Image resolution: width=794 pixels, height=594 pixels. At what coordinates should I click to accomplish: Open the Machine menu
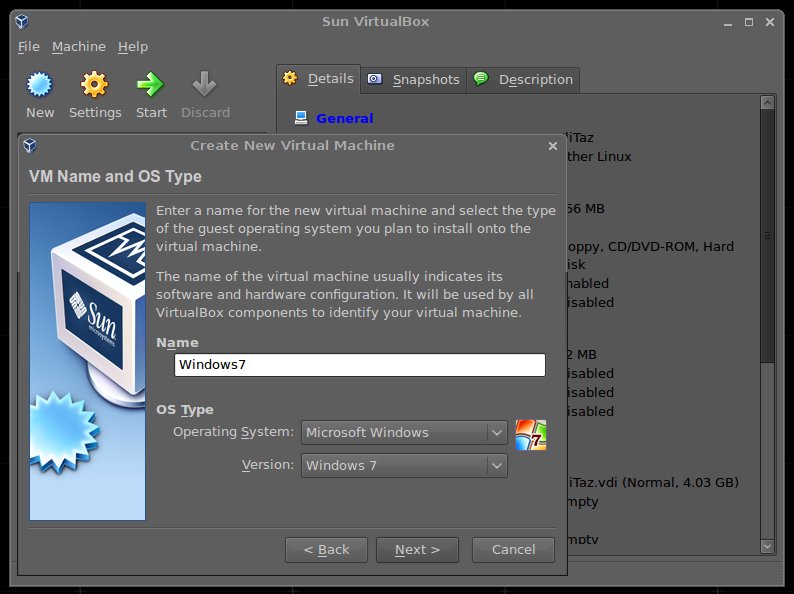click(x=79, y=47)
